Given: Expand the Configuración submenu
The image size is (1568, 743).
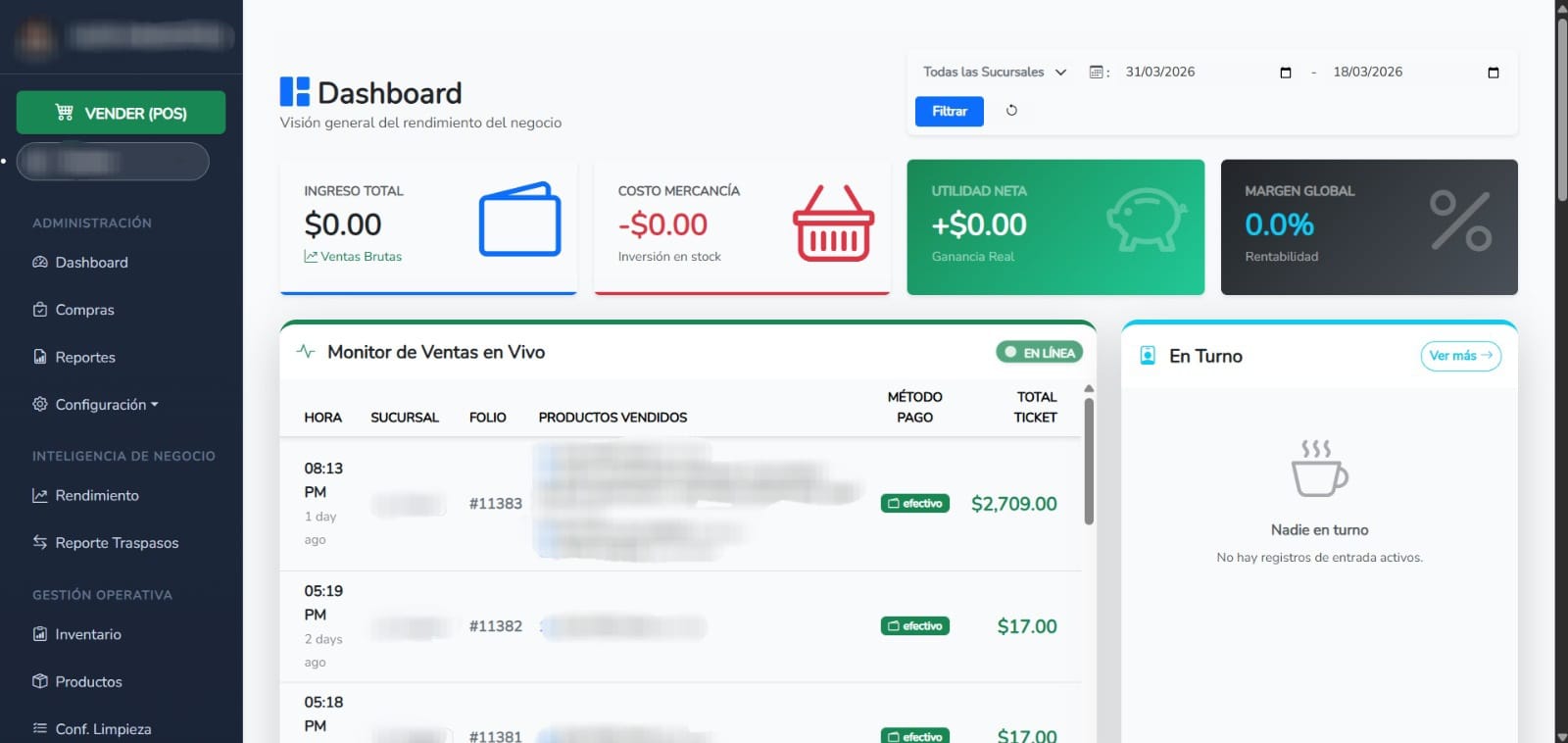Looking at the screenshot, I should [106, 405].
